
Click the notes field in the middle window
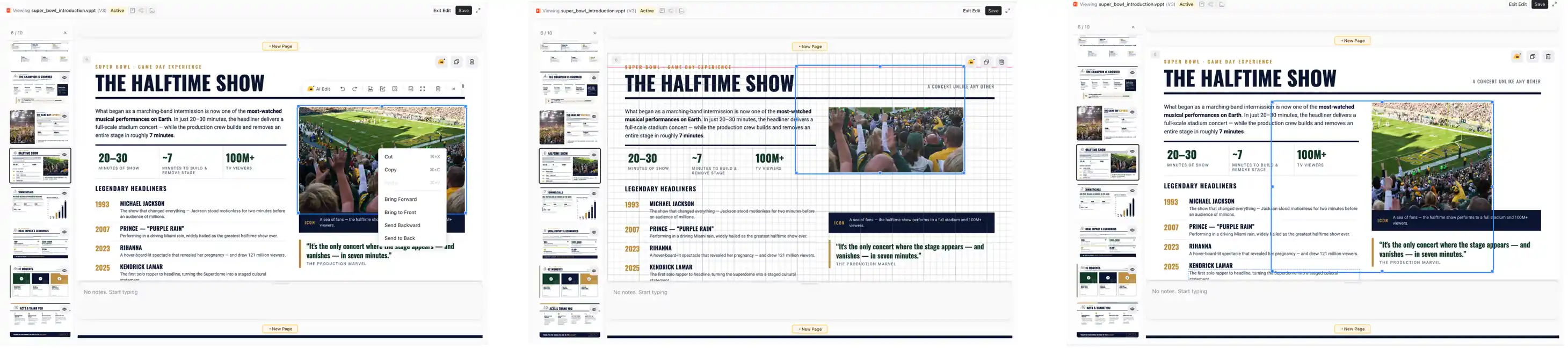point(810,301)
